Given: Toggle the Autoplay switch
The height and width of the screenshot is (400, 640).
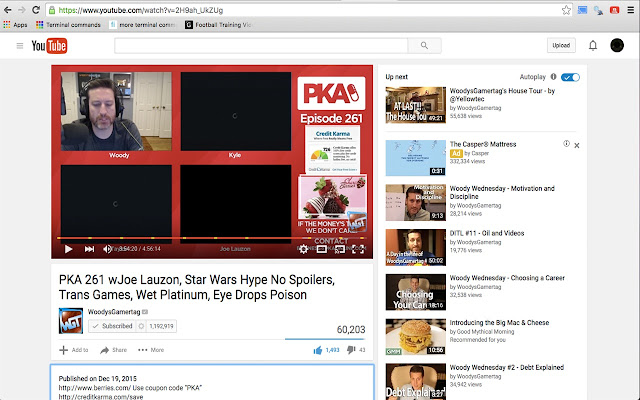Looking at the screenshot, I should (570, 77).
